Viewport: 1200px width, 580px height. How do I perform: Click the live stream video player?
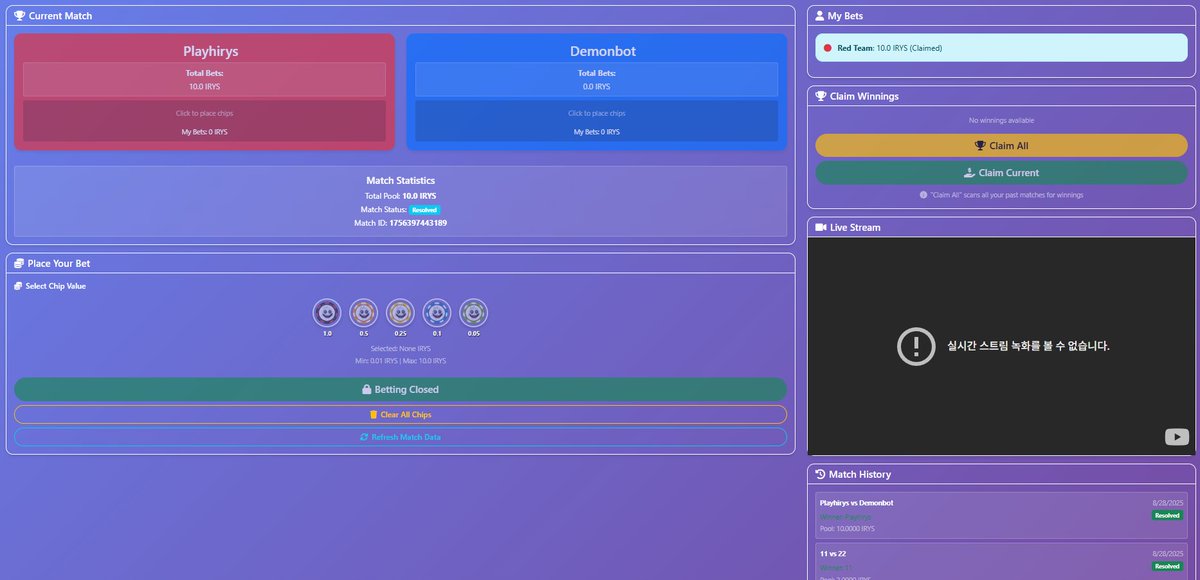[1001, 346]
